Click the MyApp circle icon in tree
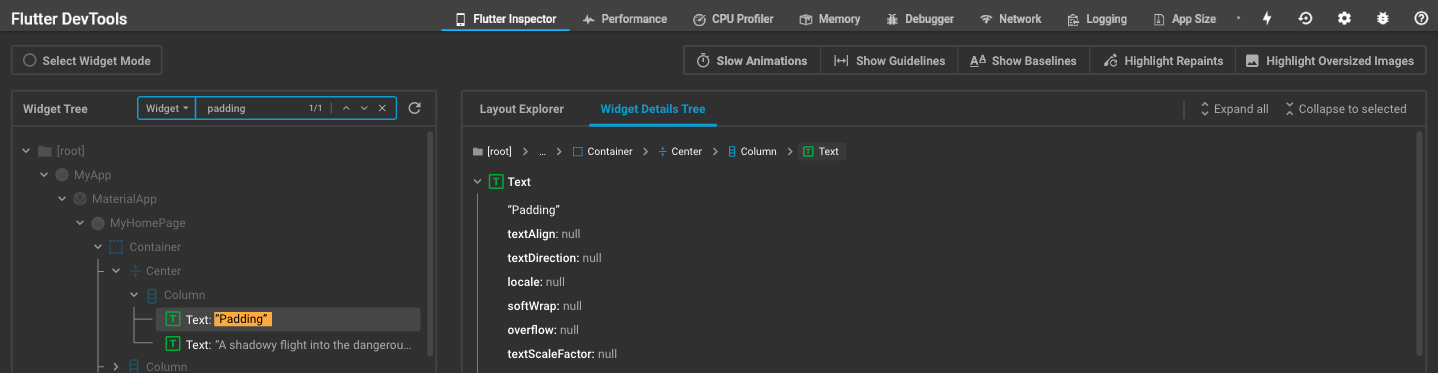 tap(62, 175)
